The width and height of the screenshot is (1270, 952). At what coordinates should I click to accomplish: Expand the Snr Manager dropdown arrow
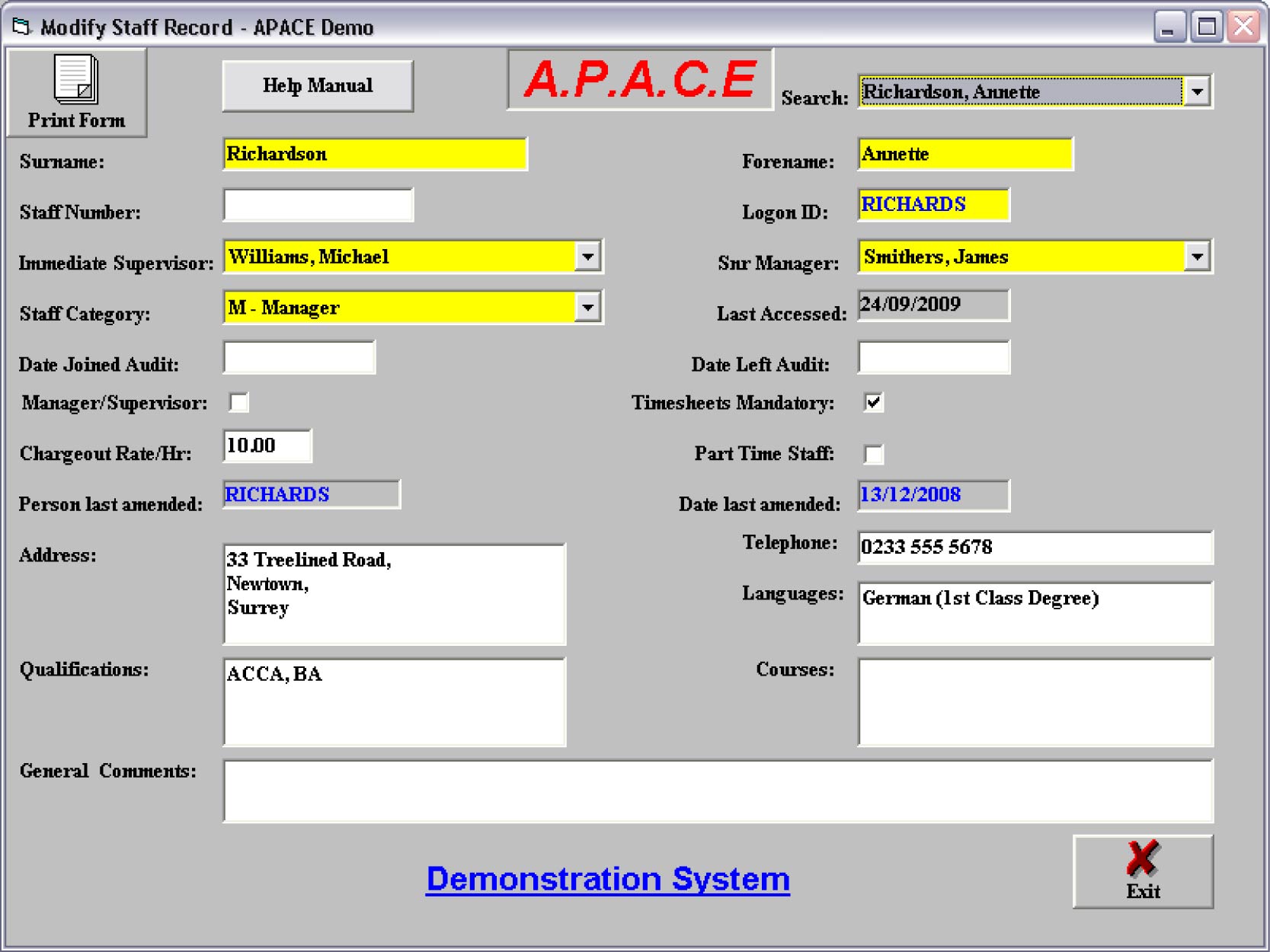pyautogui.click(x=1198, y=257)
